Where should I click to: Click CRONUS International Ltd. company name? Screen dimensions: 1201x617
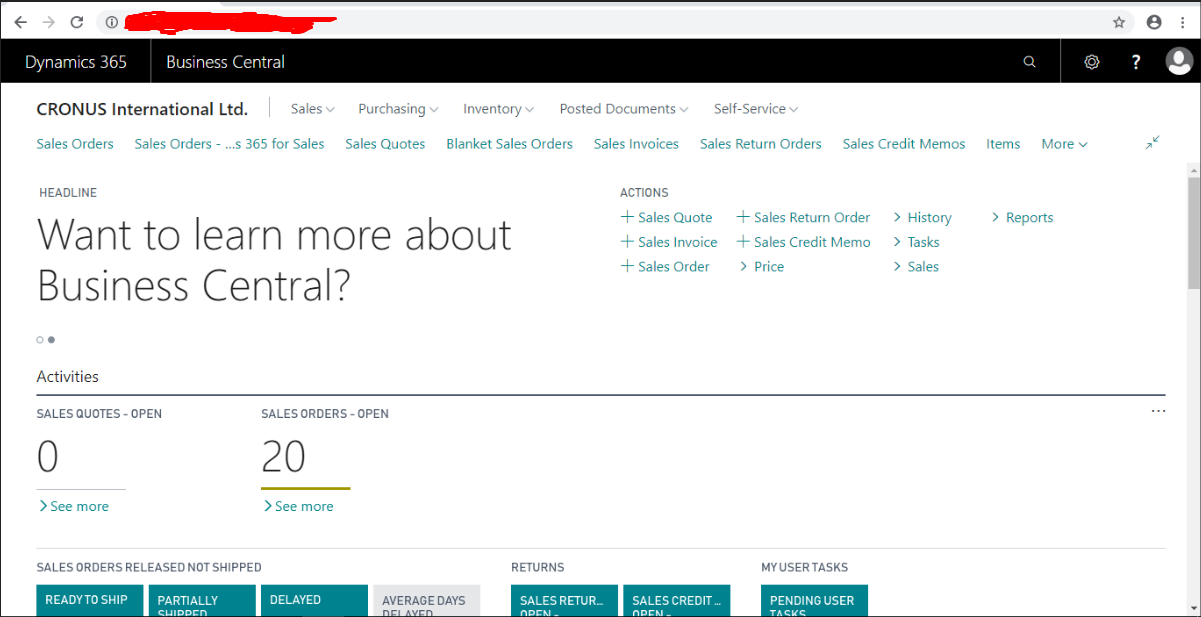coord(142,109)
